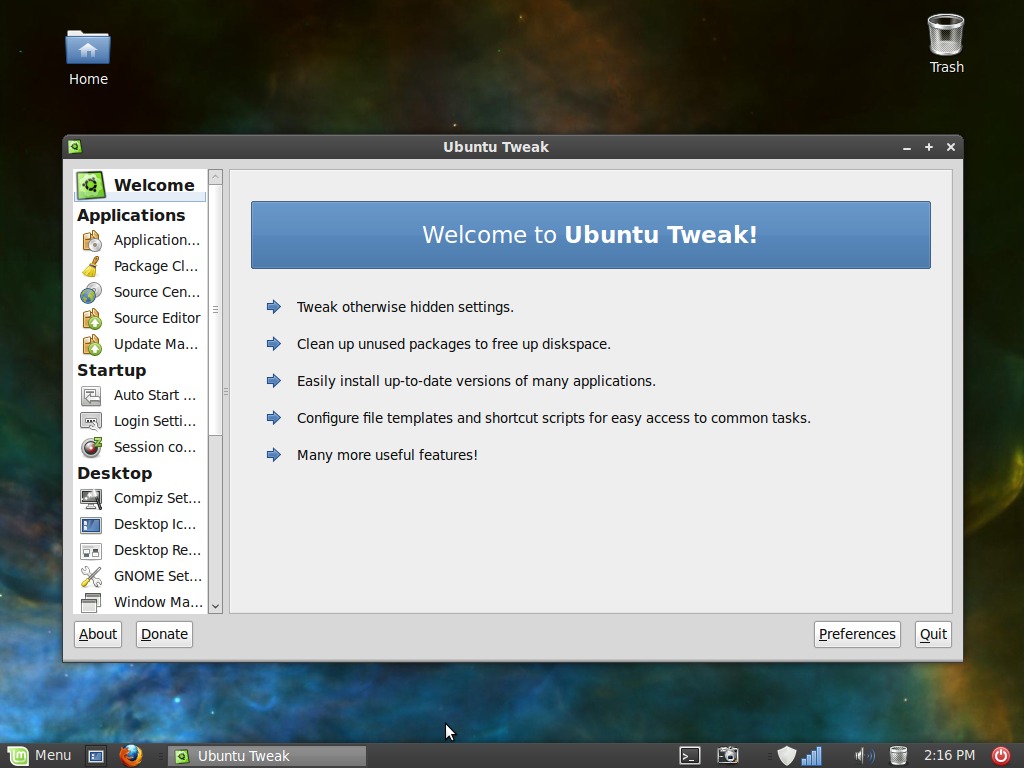Select the Welcome item in sidebar
Screen dimensions: 1024x768
point(140,185)
